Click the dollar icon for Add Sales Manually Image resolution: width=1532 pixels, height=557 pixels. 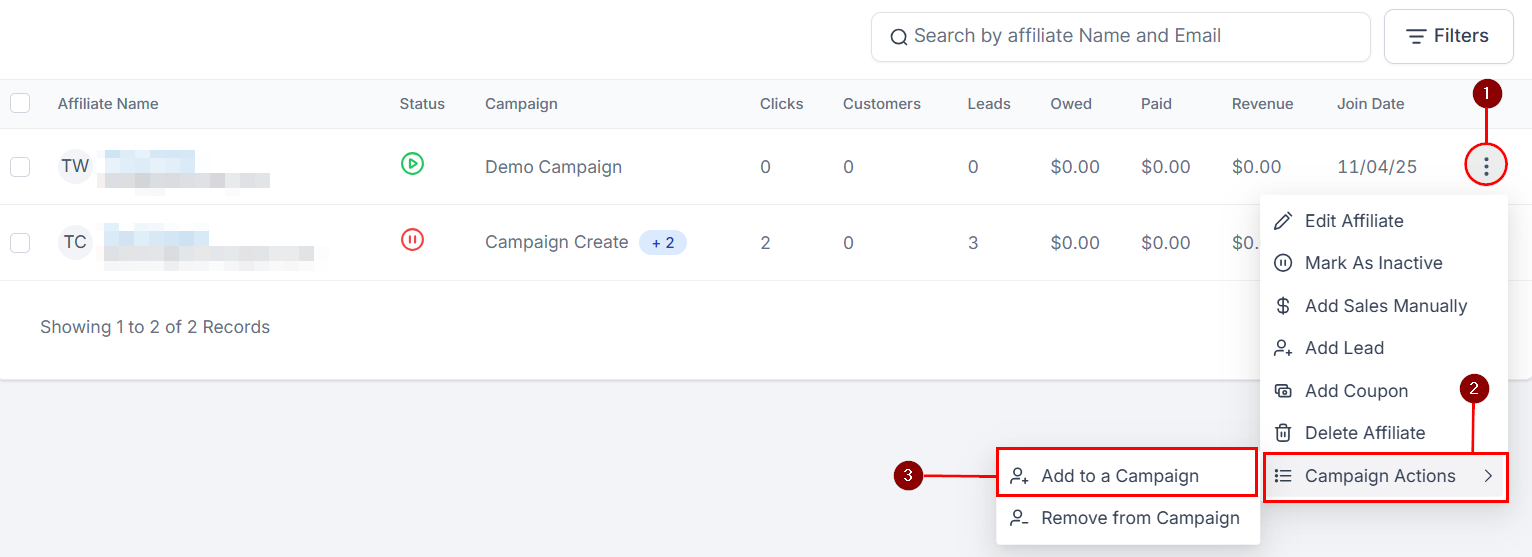(x=1282, y=306)
